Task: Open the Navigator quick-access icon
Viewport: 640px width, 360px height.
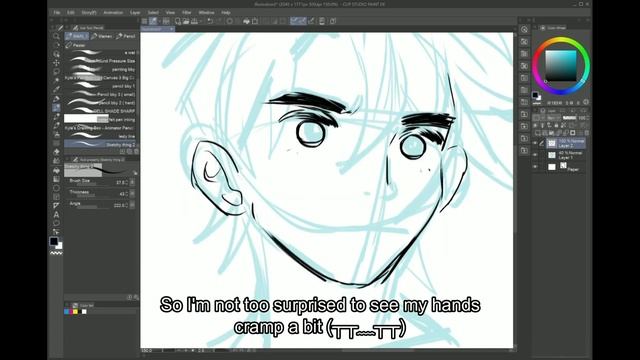Action: 524,29
